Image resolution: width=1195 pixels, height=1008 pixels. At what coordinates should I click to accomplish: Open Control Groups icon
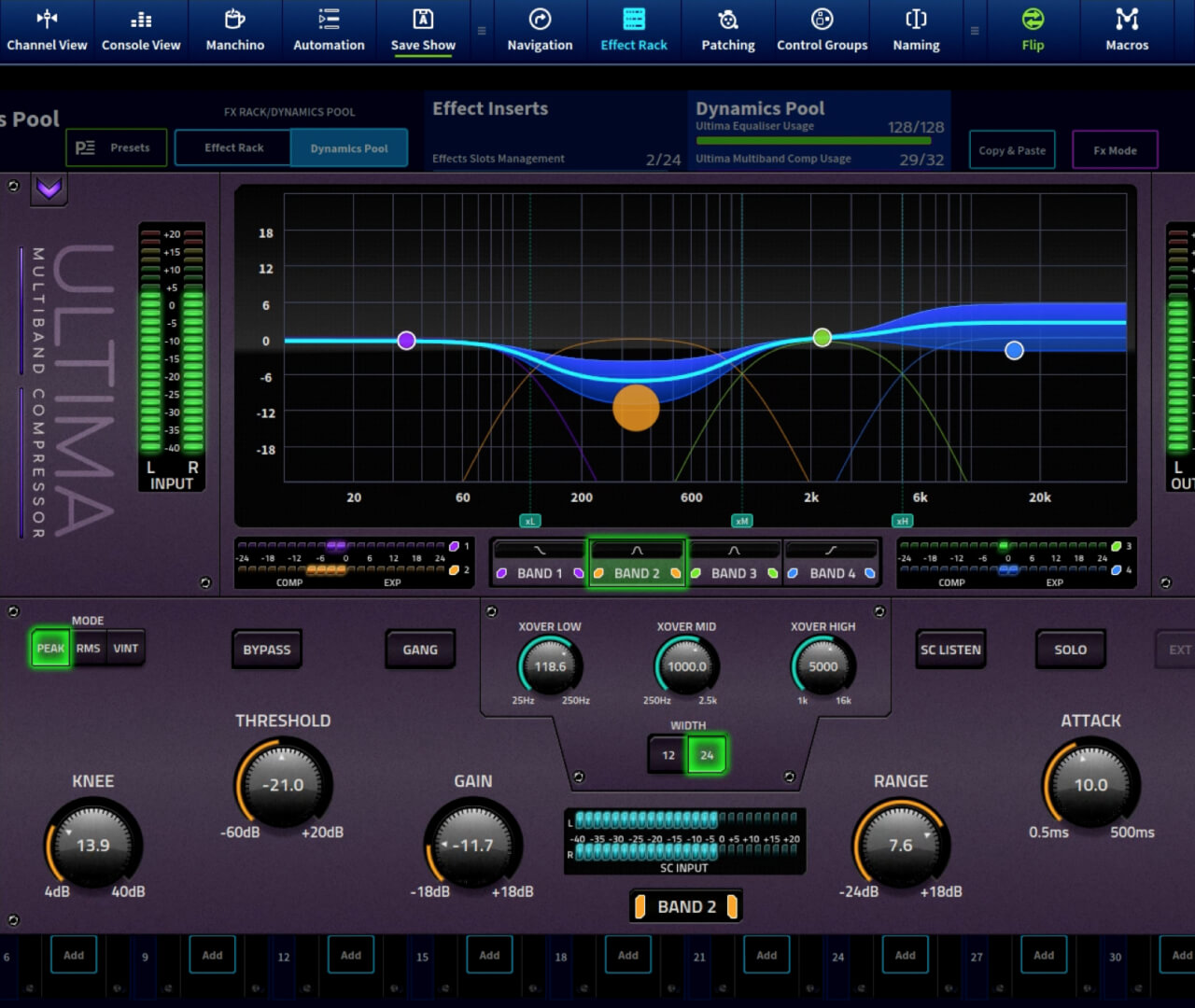pos(822,31)
